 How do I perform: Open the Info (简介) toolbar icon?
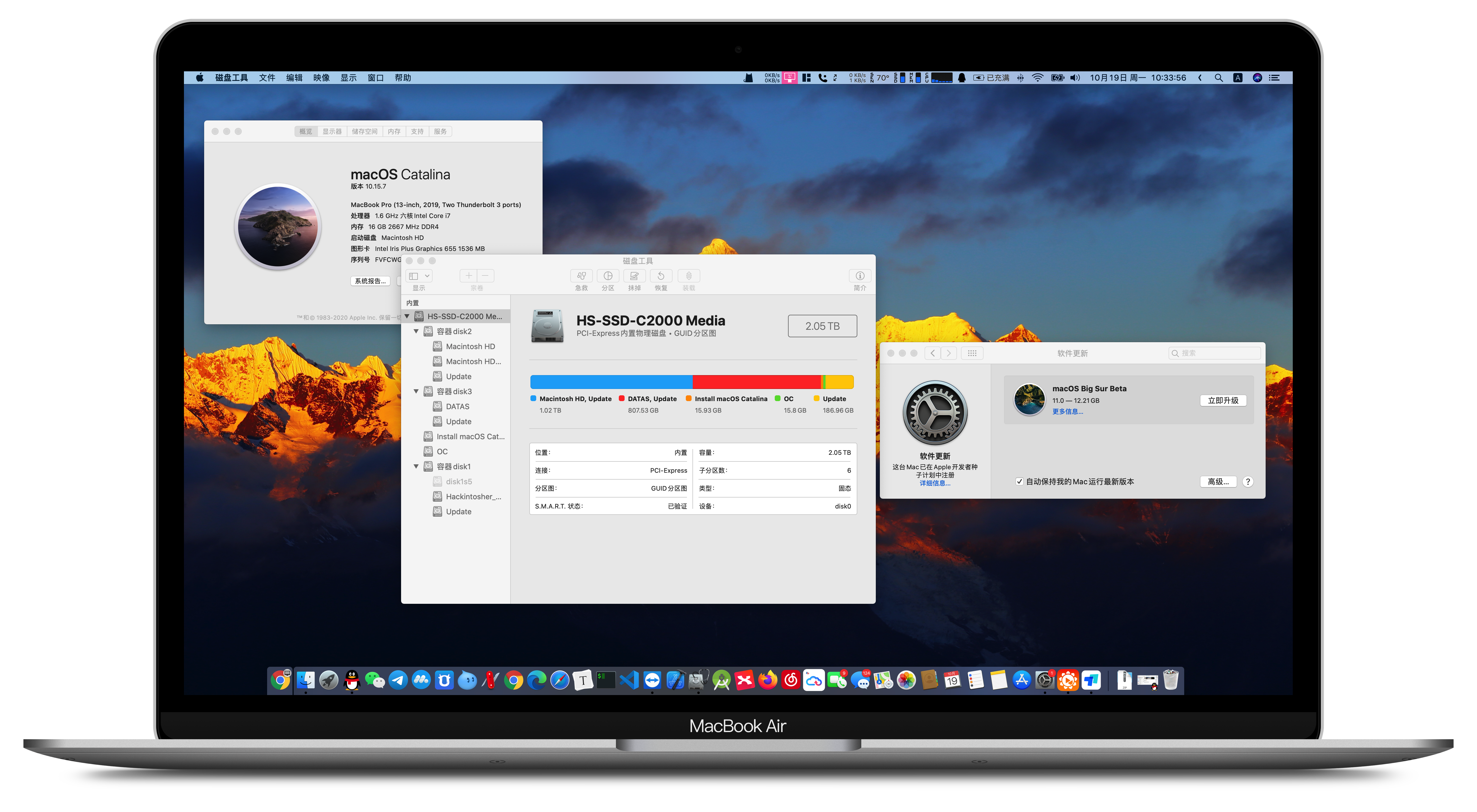(859, 276)
